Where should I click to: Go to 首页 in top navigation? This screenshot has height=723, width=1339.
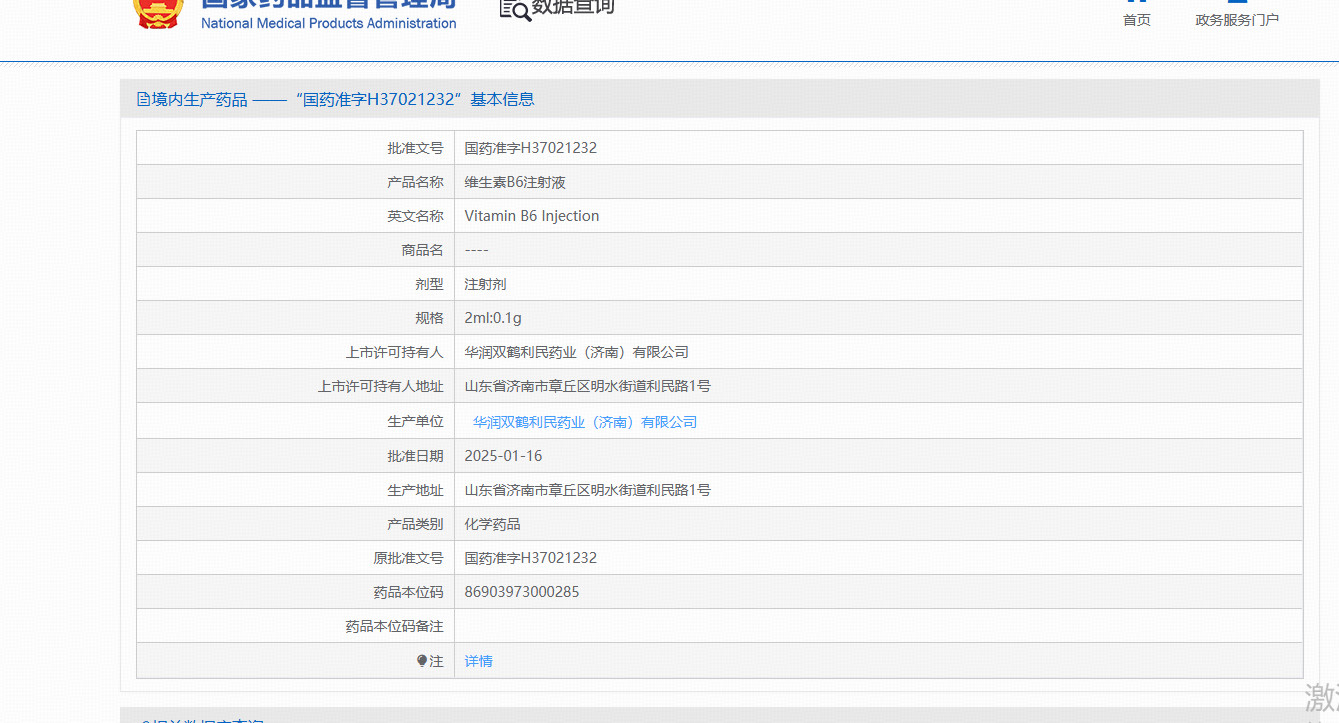[x=1136, y=19]
